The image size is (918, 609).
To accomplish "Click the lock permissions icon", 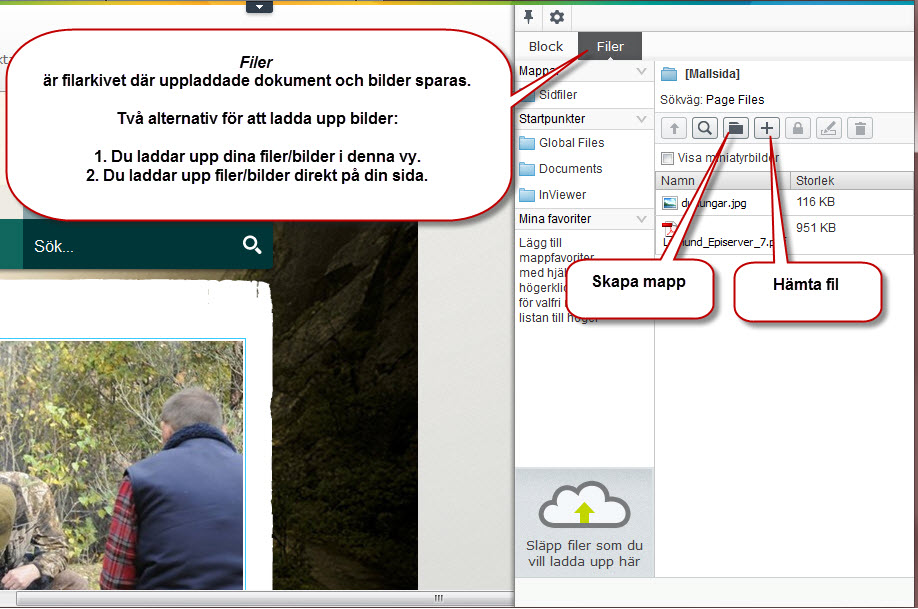I will [798, 128].
